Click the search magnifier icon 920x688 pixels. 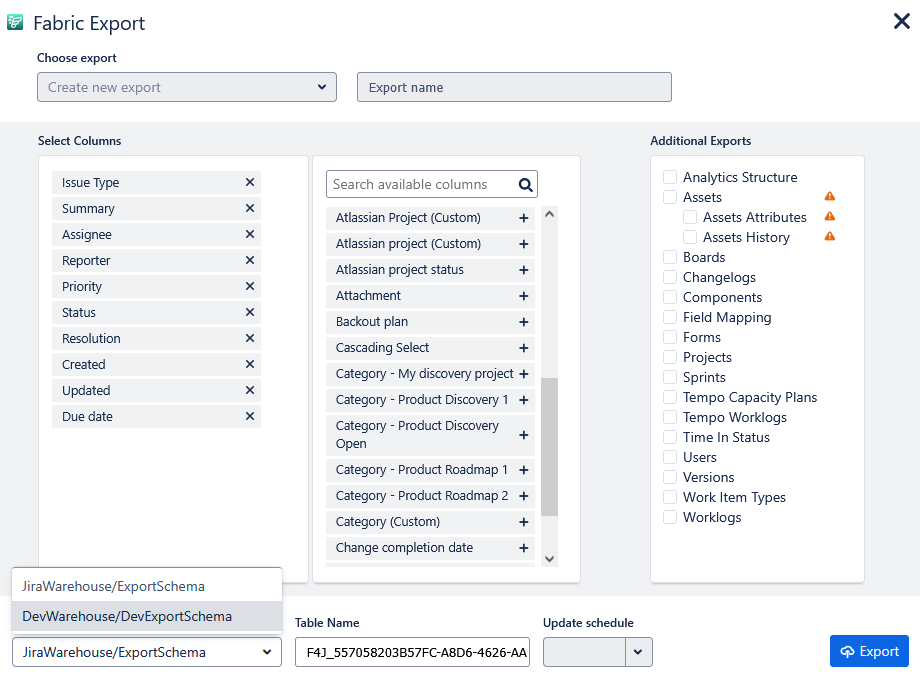click(526, 185)
